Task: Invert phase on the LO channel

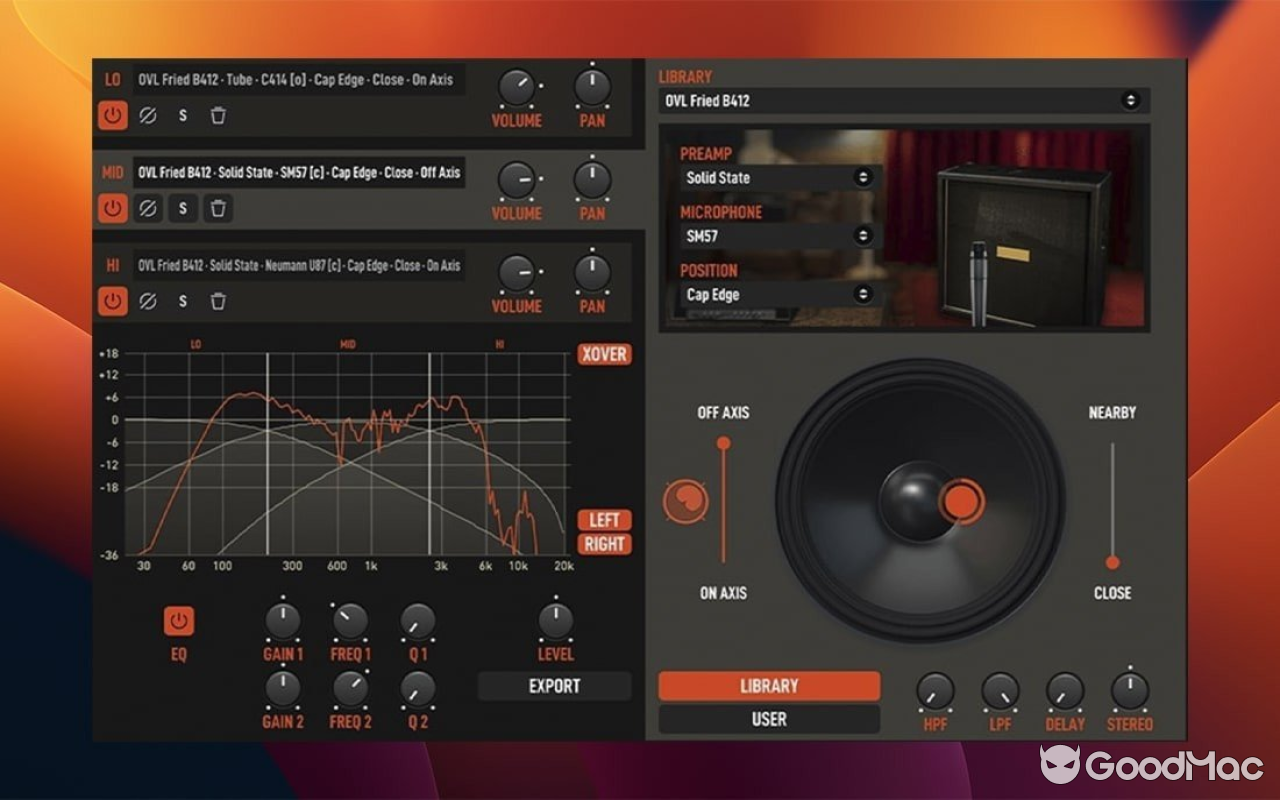Action: point(147,116)
